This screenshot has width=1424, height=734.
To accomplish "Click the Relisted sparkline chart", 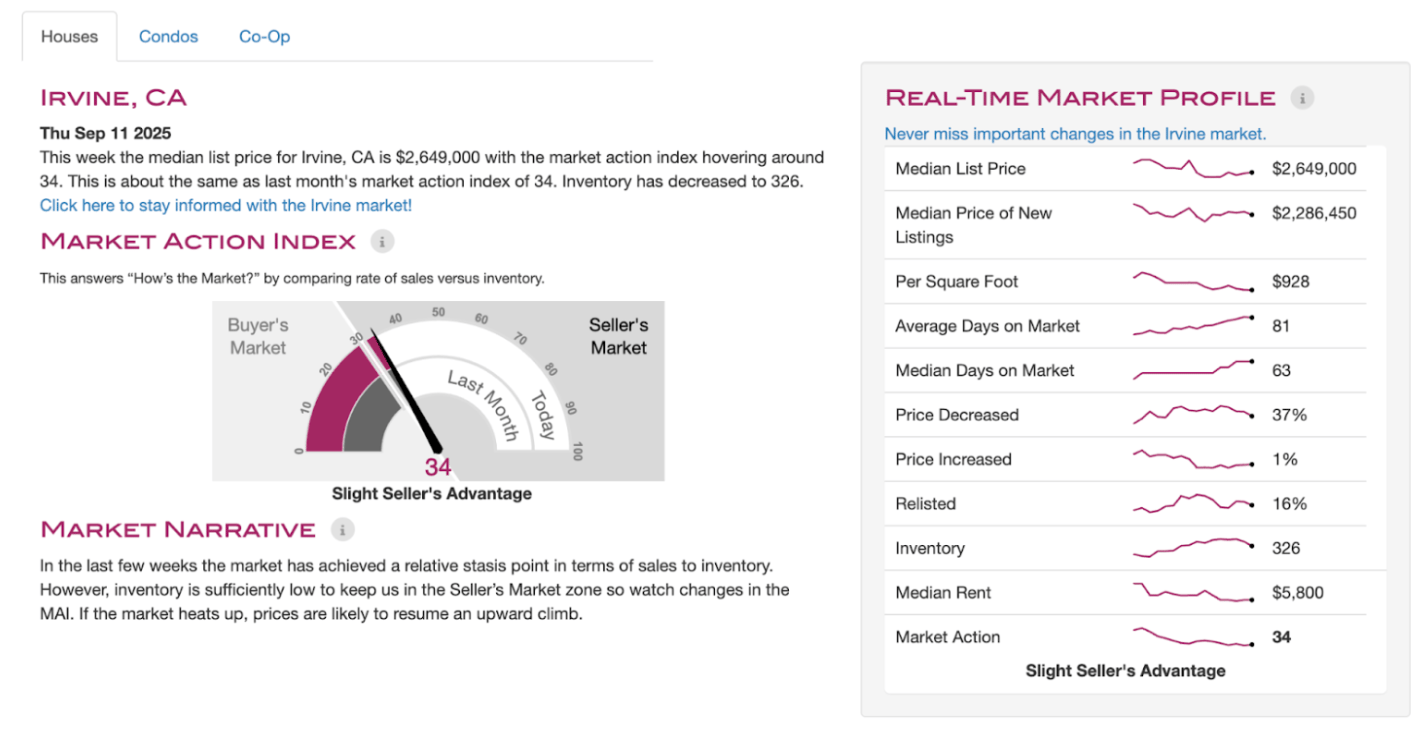I will (x=1192, y=503).
